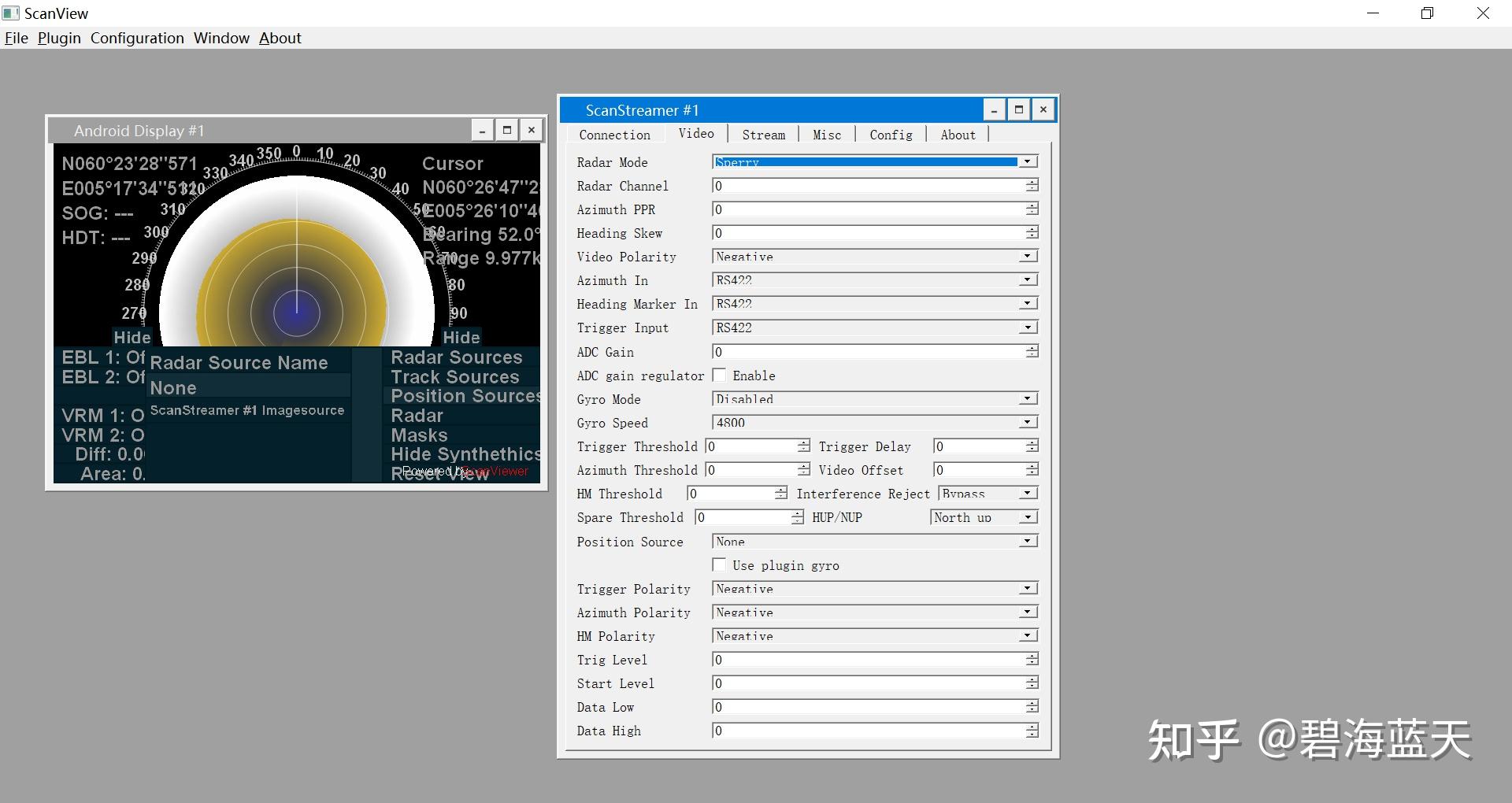Select ScanStreamer #1 Imagesource radar source
The height and width of the screenshot is (803, 1512).
coord(247,410)
